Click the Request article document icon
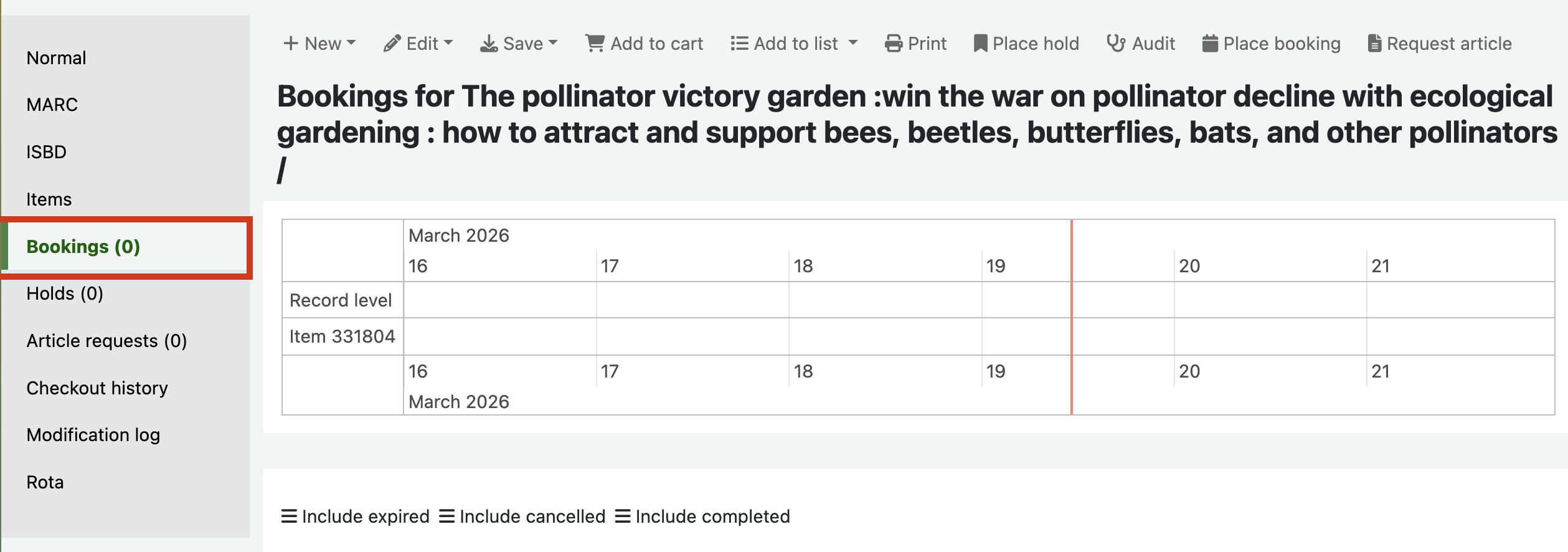 (1374, 44)
